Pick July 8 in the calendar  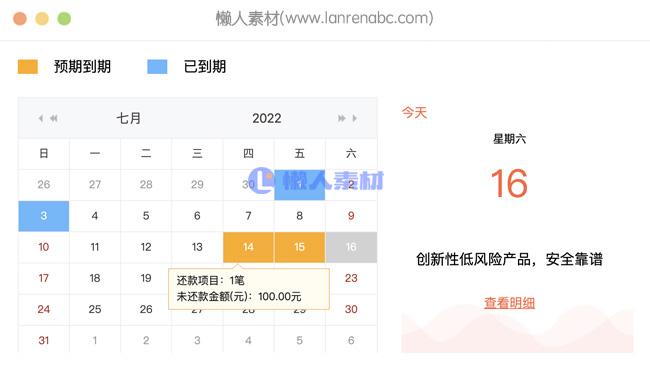pyautogui.click(x=299, y=216)
